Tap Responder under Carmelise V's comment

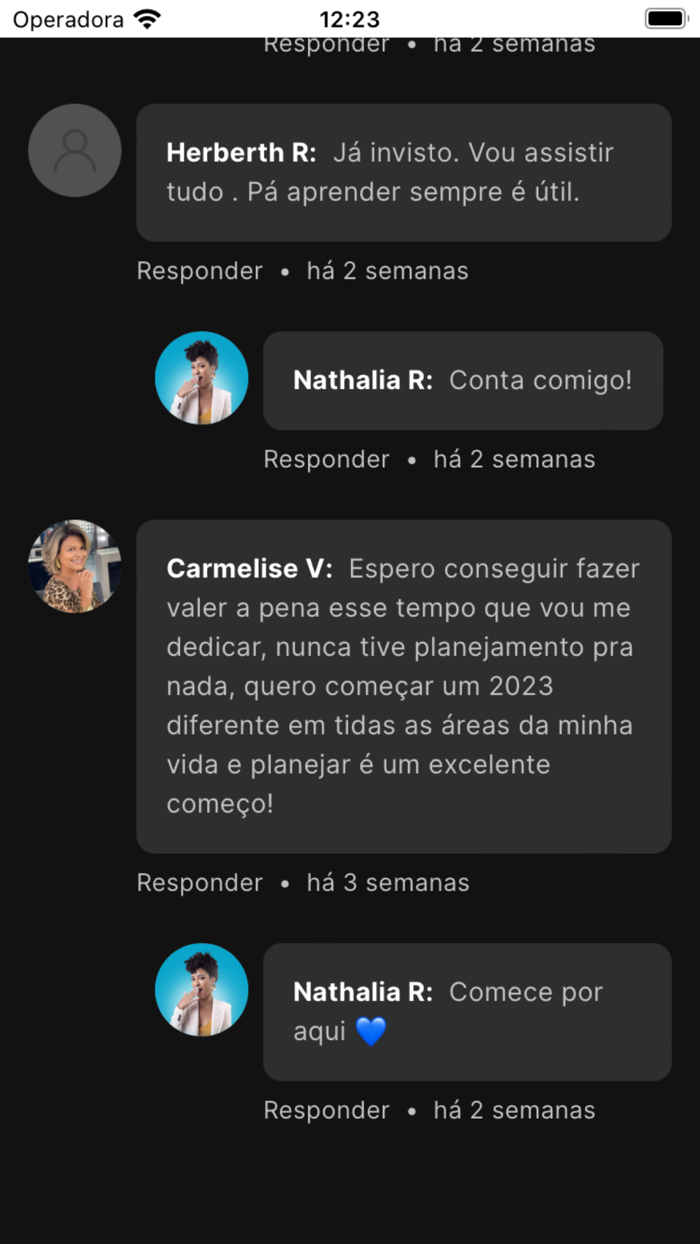pos(199,882)
